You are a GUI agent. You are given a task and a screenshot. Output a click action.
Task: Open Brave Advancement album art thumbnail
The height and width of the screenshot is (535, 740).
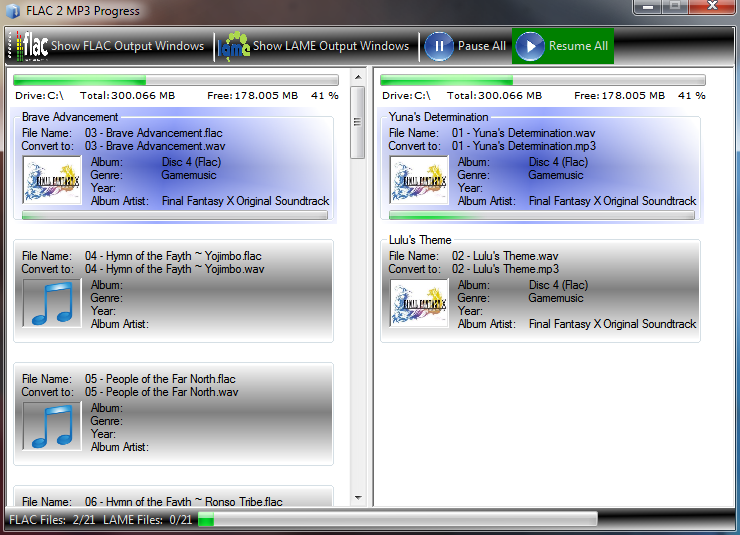tap(52, 180)
